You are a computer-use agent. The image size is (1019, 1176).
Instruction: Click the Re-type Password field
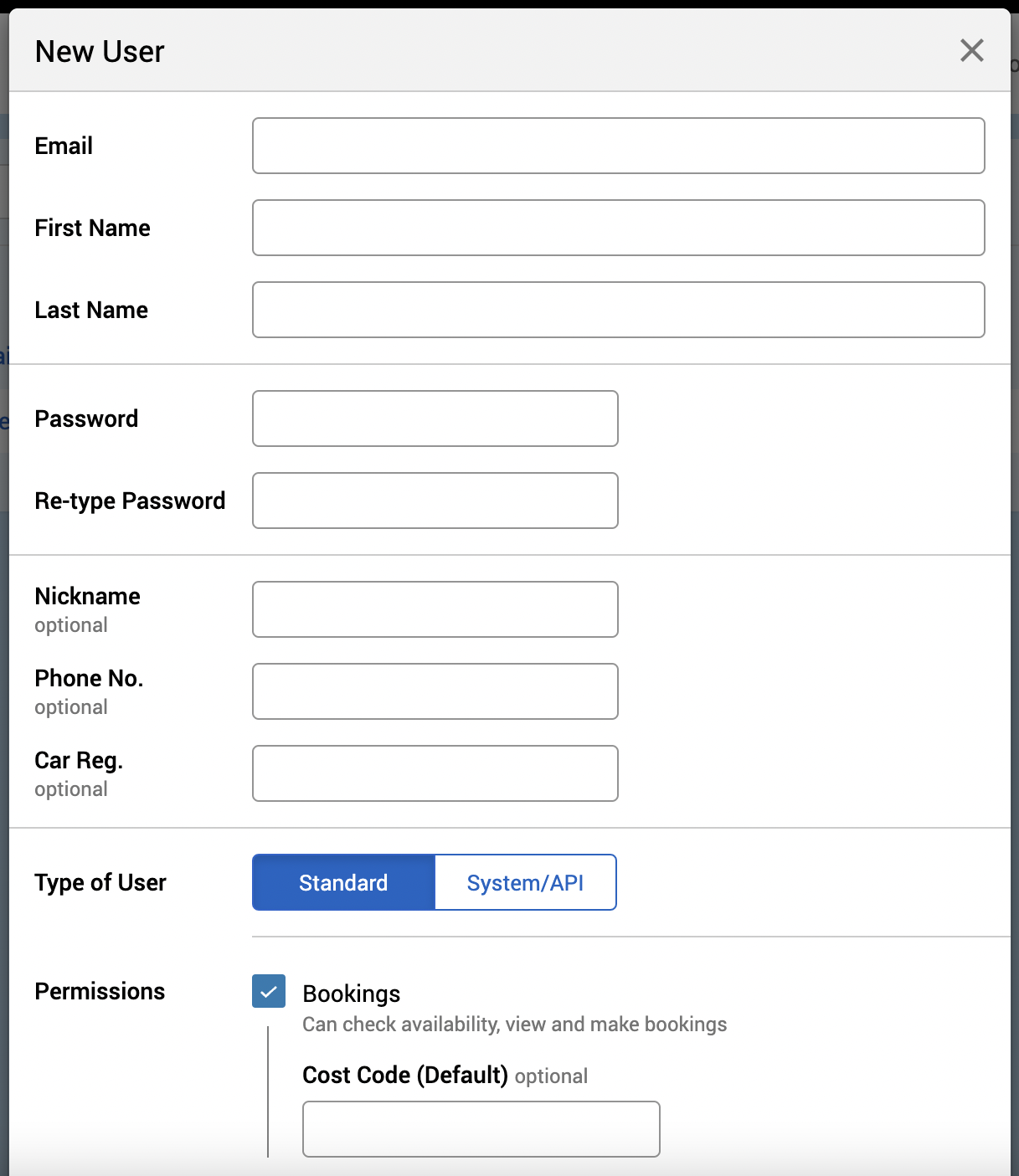click(435, 501)
